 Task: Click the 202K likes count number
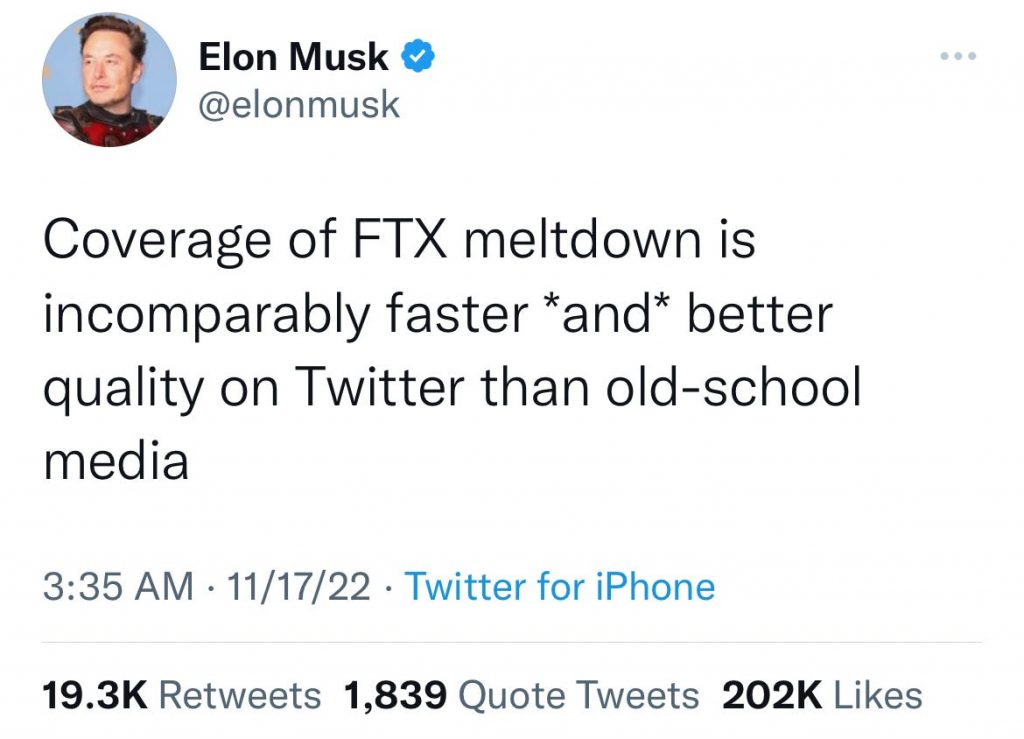772,694
